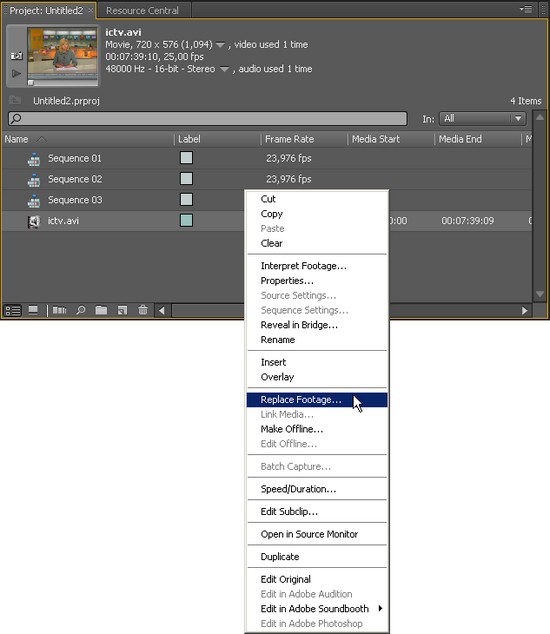Switch to the Resource Central tab
Screen dimensions: 550x634
(x=142, y=11)
